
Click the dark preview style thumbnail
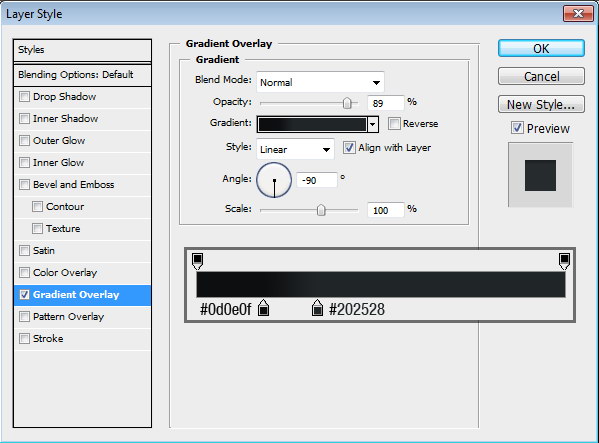click(x=540, y=175)
